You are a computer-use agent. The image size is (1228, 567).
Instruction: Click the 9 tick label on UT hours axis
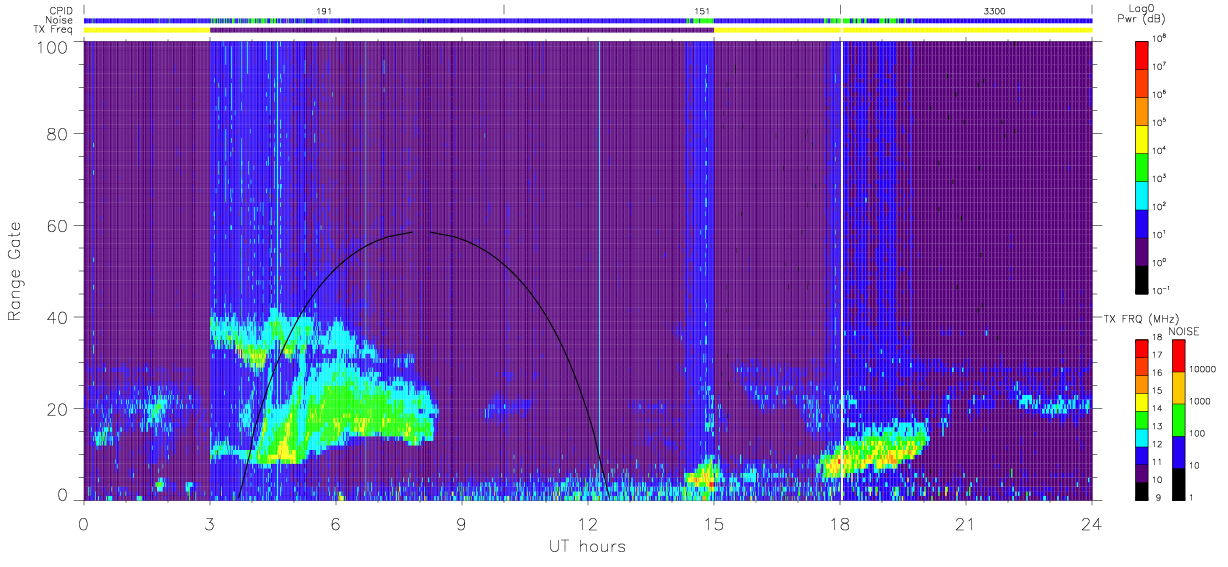click(462, 524)
